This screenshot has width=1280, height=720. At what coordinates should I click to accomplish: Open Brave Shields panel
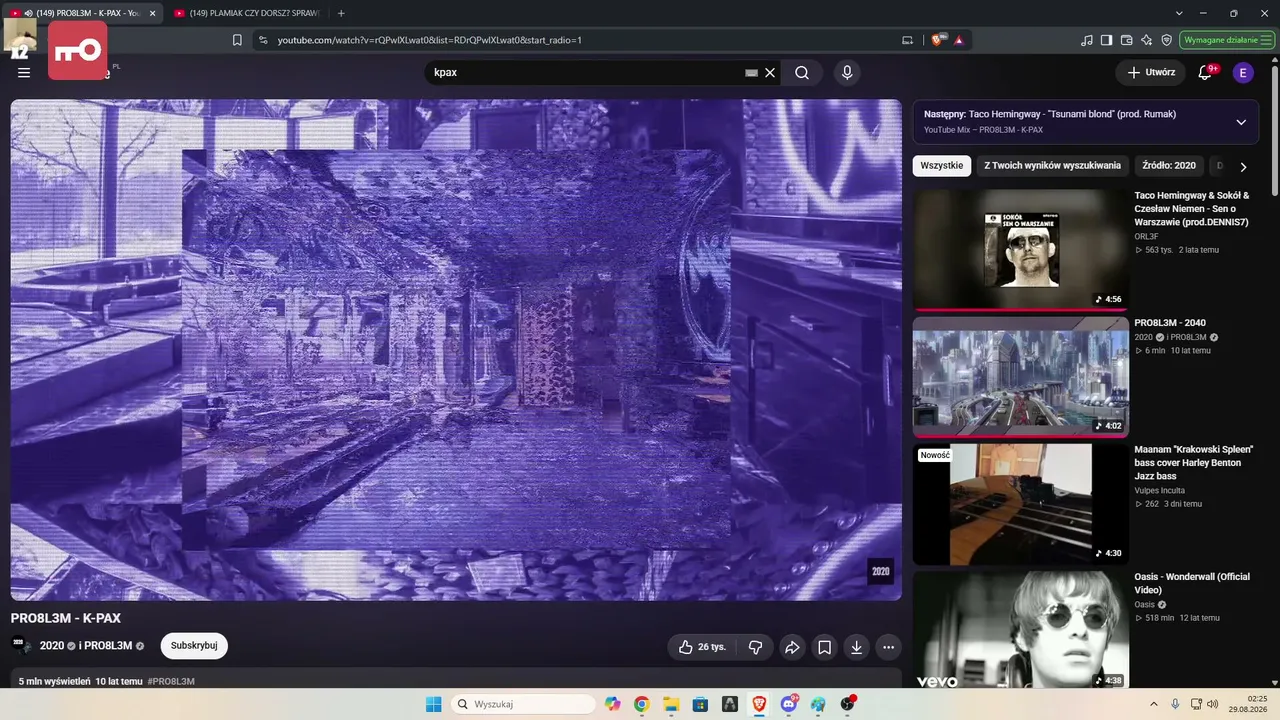(937, 40)
